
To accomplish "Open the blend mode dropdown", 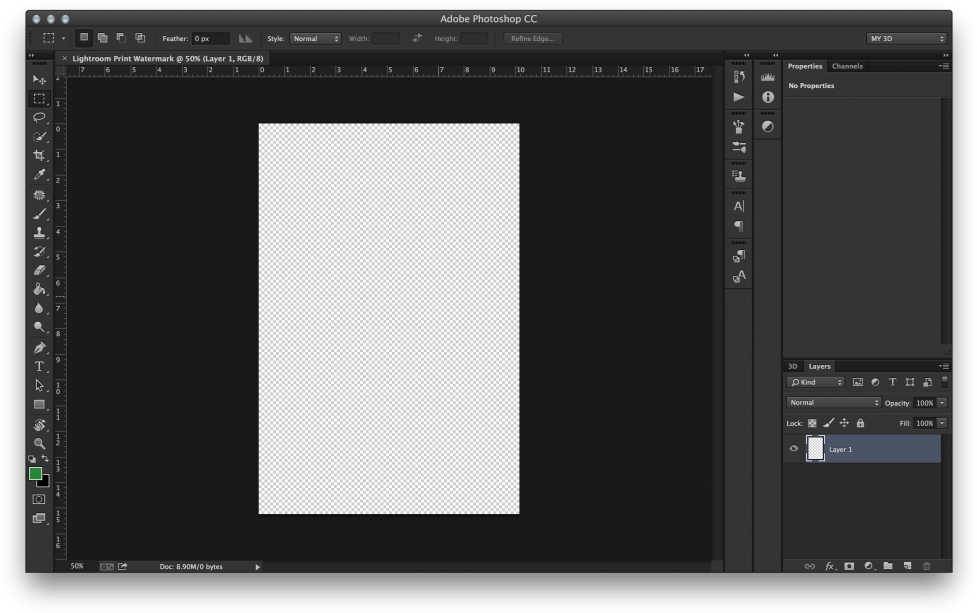I will pyautogui.click(x=833, y=402).
